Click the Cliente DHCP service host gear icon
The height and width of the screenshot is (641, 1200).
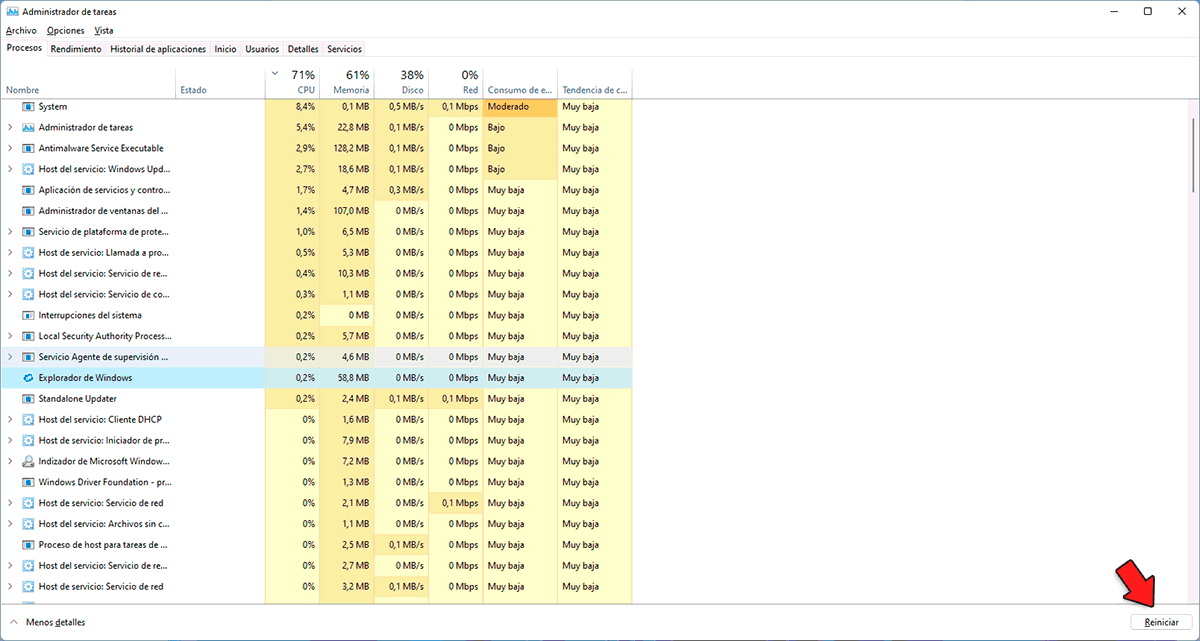28,419
